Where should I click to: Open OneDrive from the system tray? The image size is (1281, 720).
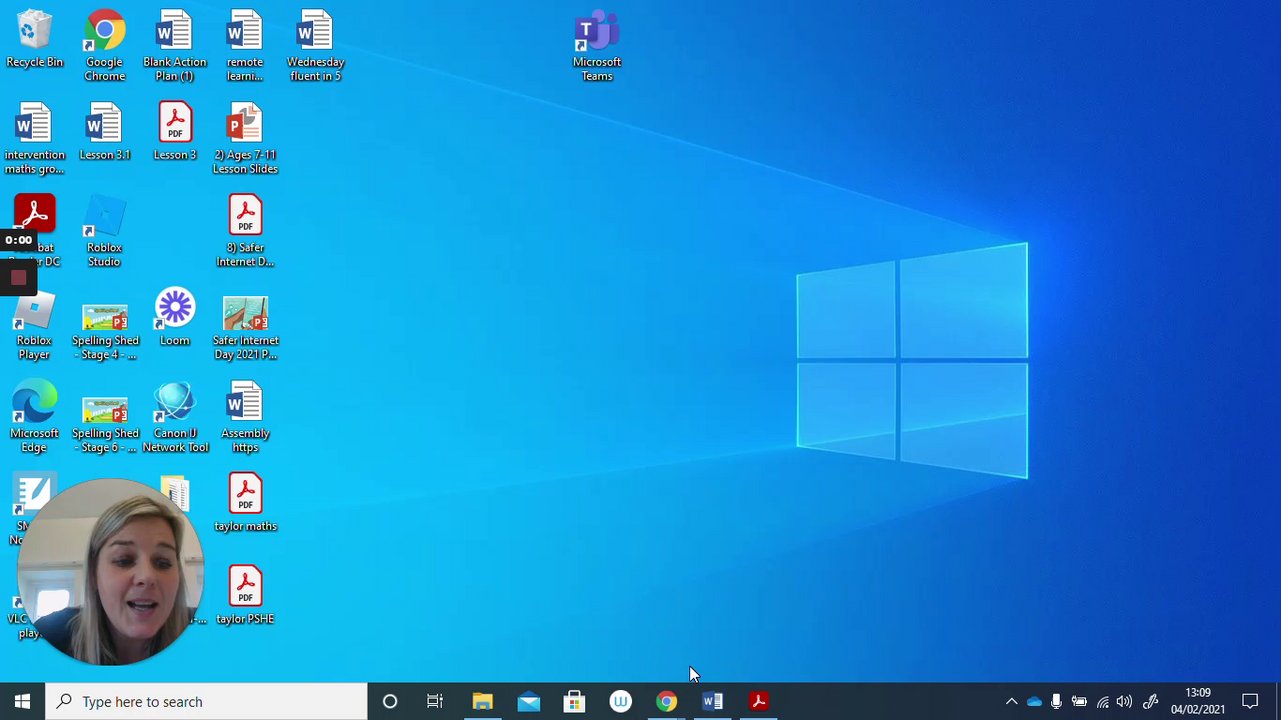coord(1034,702)
